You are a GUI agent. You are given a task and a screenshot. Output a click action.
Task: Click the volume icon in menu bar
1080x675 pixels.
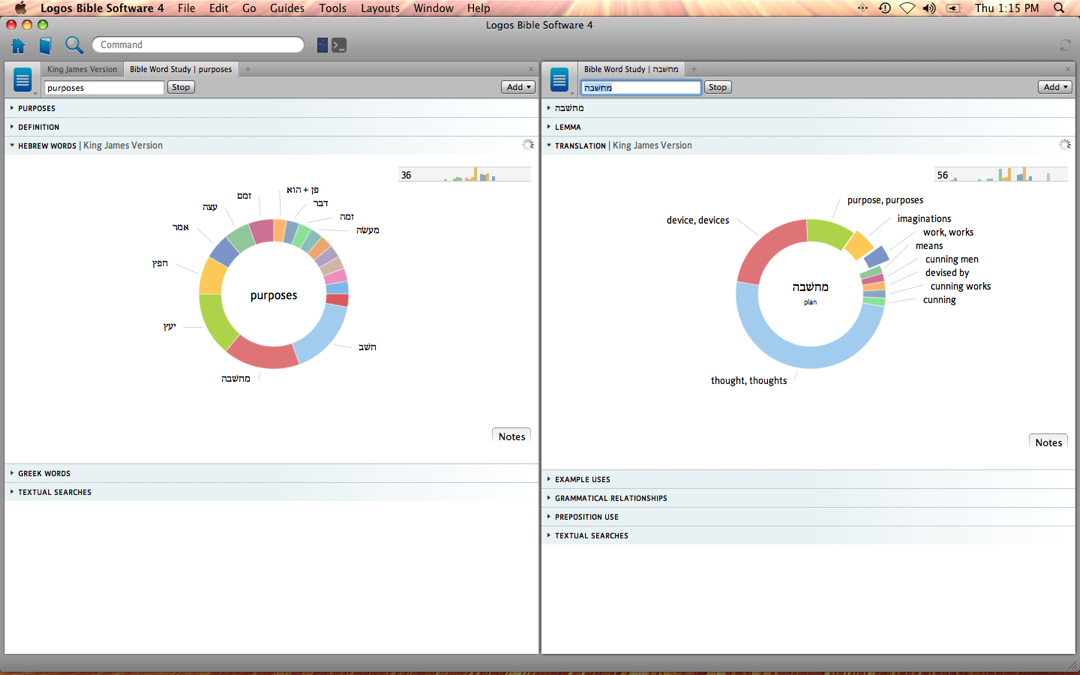929,8
